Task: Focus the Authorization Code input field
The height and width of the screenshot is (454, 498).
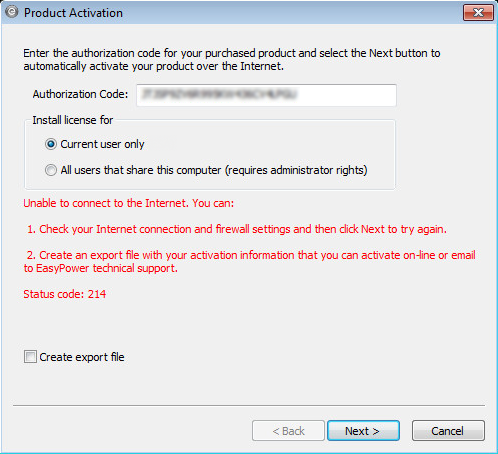Action: coord(266,95)
